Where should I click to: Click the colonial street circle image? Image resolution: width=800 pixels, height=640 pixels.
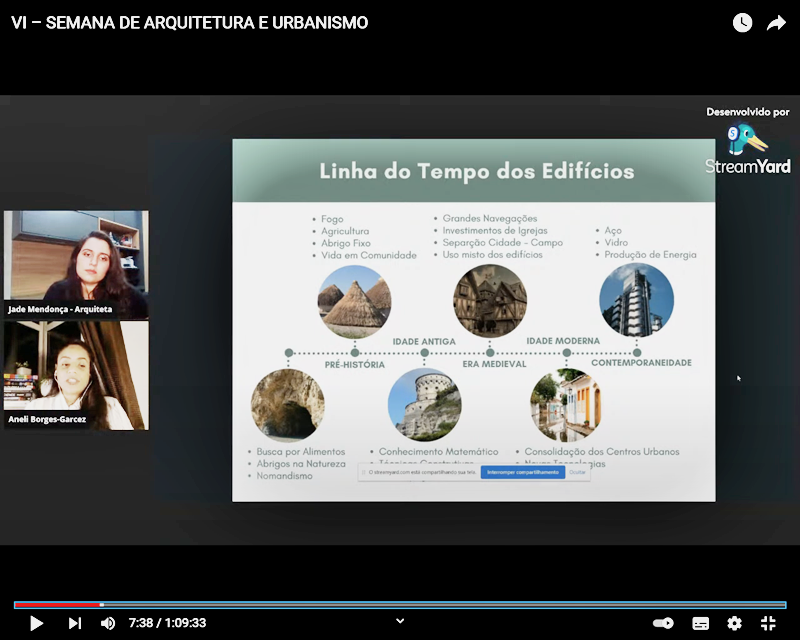click(x=566, y=405)
